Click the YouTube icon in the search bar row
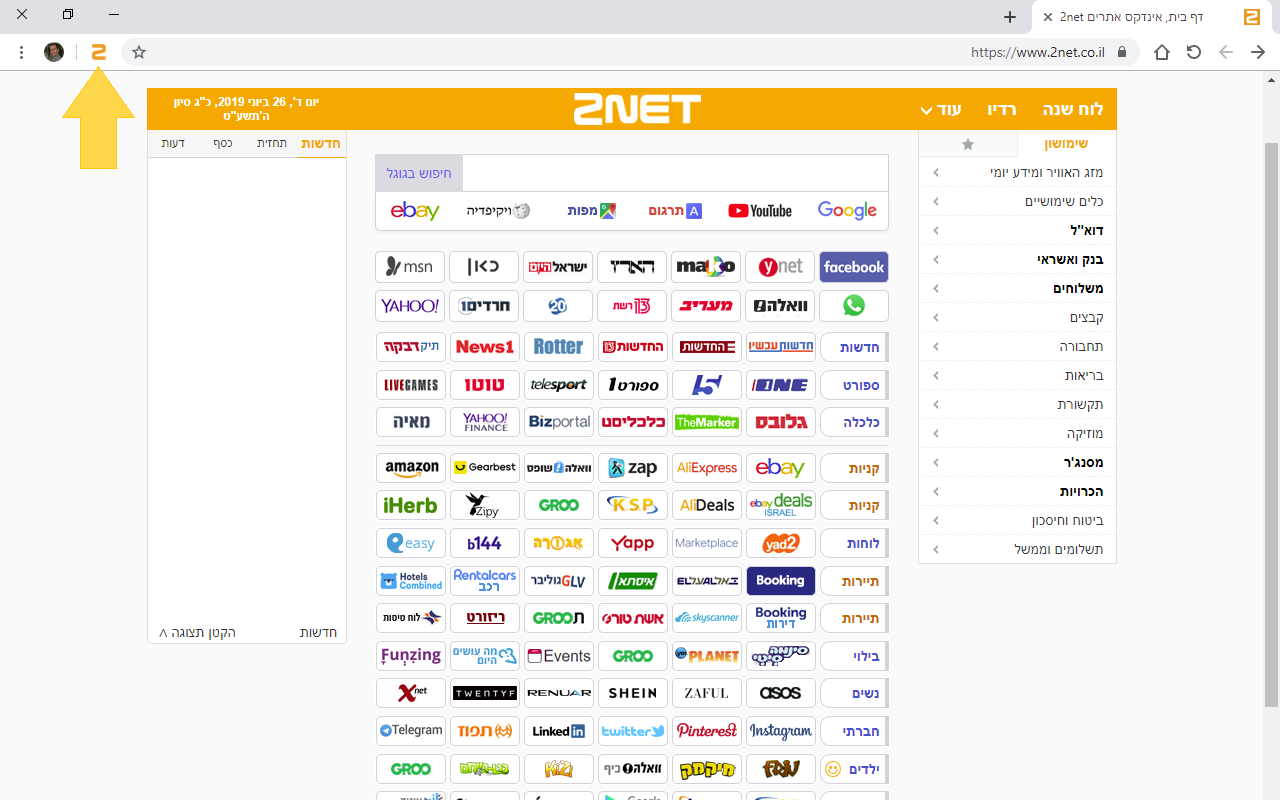Screen dimensions: 1280x800 pyautogui.click(x=763, y=211)
